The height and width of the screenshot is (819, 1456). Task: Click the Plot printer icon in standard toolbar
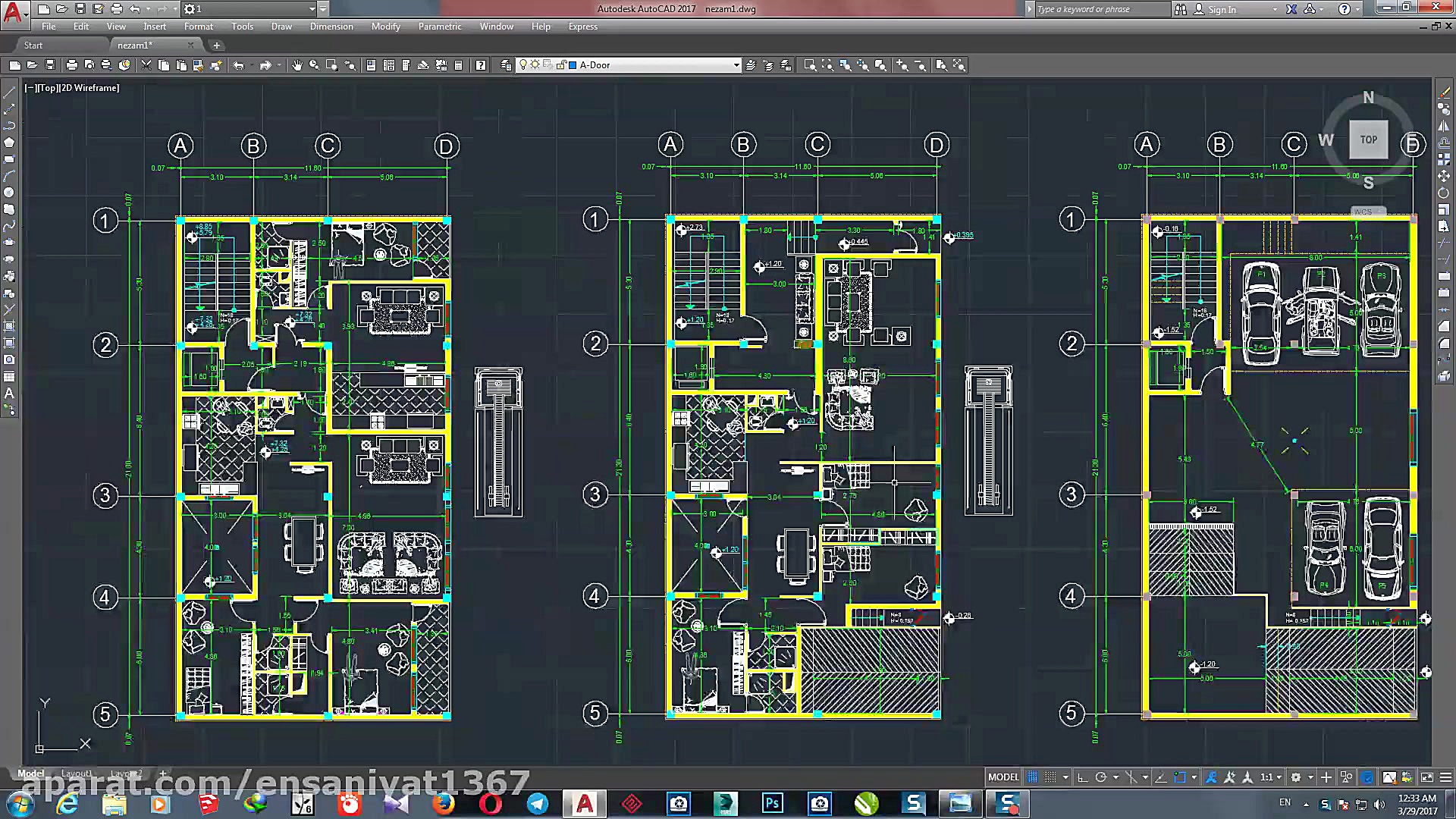pyautogui.click(x=72, y=65)
